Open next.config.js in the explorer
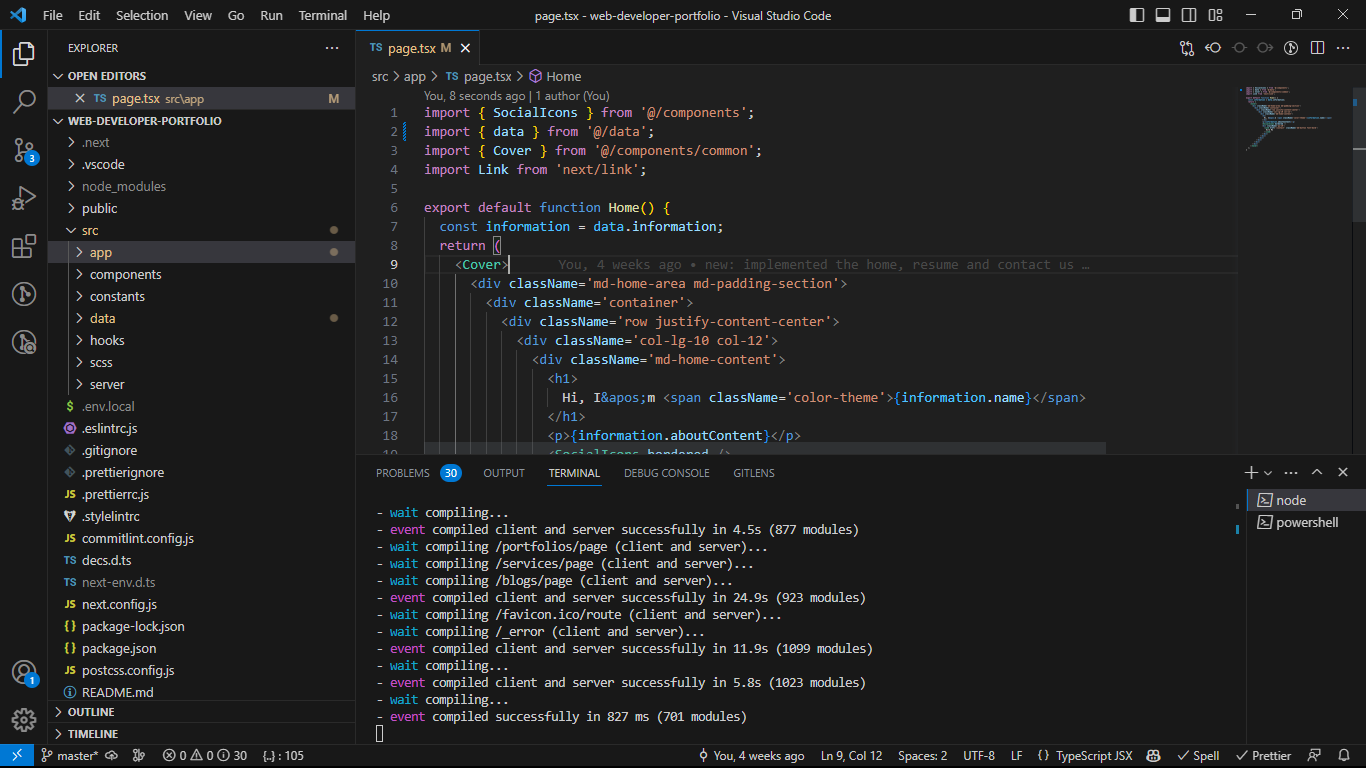The image size is (1366, 768). tap(201, 604)
